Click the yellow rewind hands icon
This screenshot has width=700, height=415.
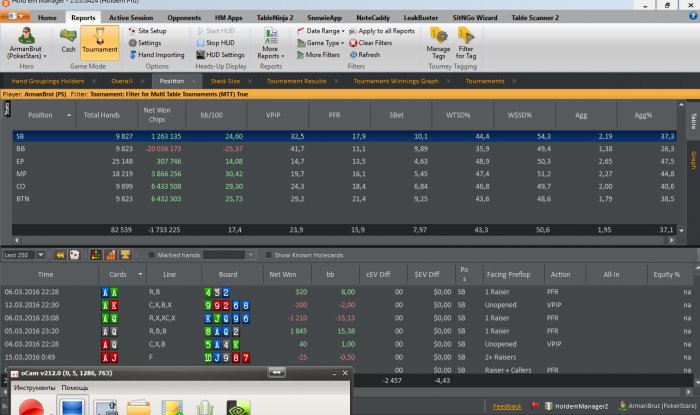[x=60, y=255]
